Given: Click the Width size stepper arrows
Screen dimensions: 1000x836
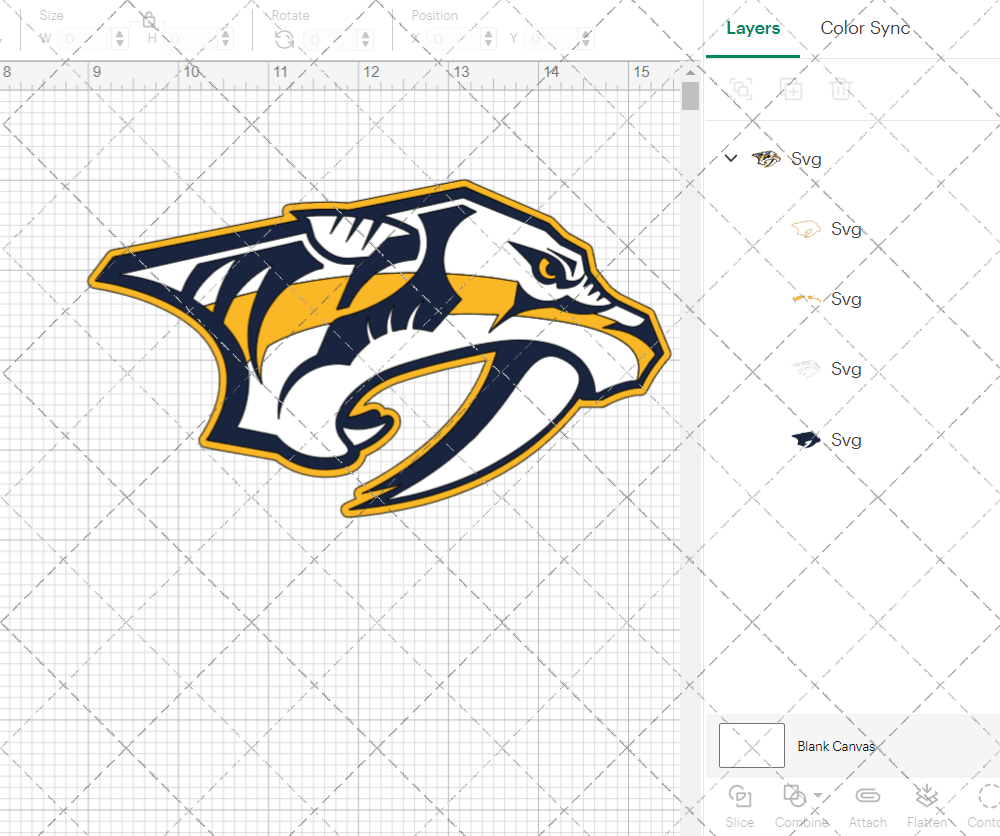Looking at the screenshot, I should pyautogui.click(x=120, y=39).
